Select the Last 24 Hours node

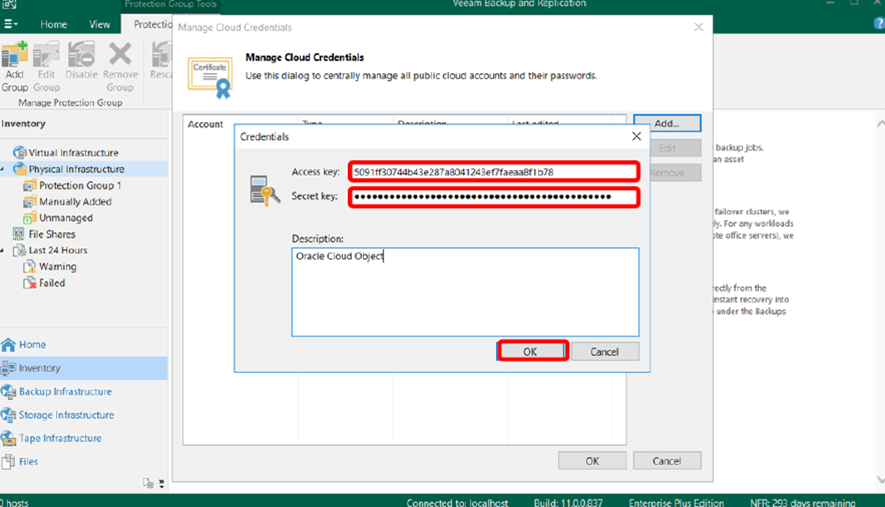point(58,250)
